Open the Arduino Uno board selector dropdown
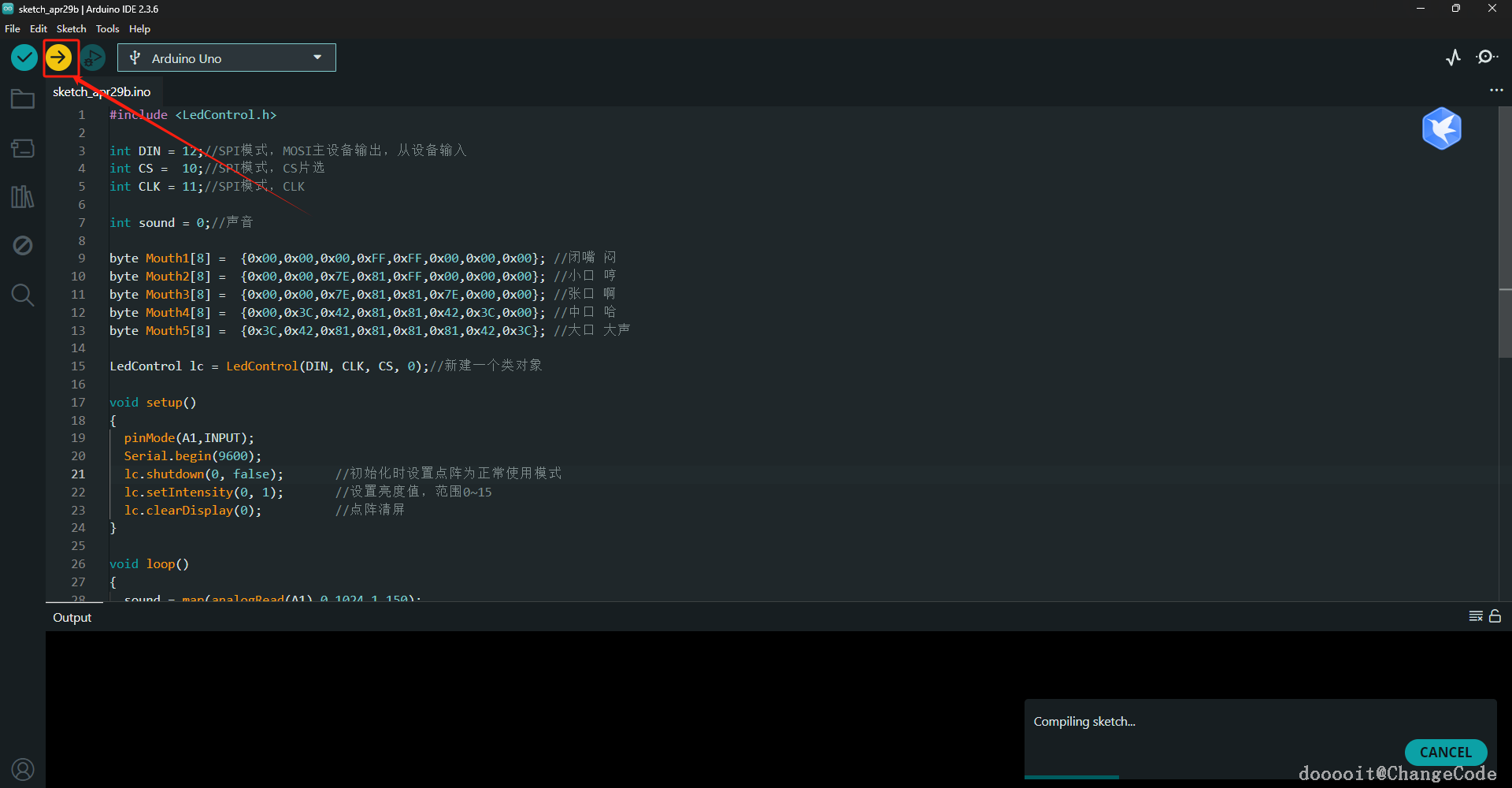Image resolution: width=1512 pixels, height=788 pixels. click(227, 58)
